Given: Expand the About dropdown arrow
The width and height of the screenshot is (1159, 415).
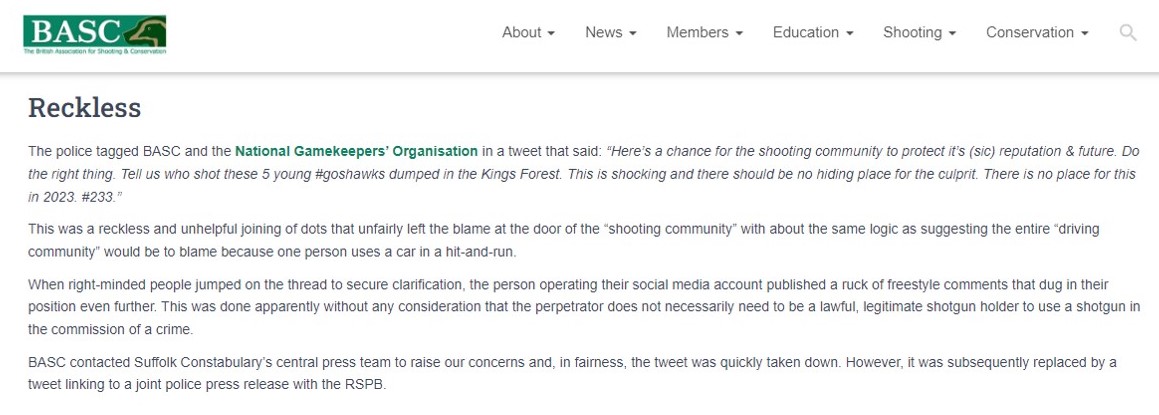Looking at the screenshot, I should click(551, 34).
